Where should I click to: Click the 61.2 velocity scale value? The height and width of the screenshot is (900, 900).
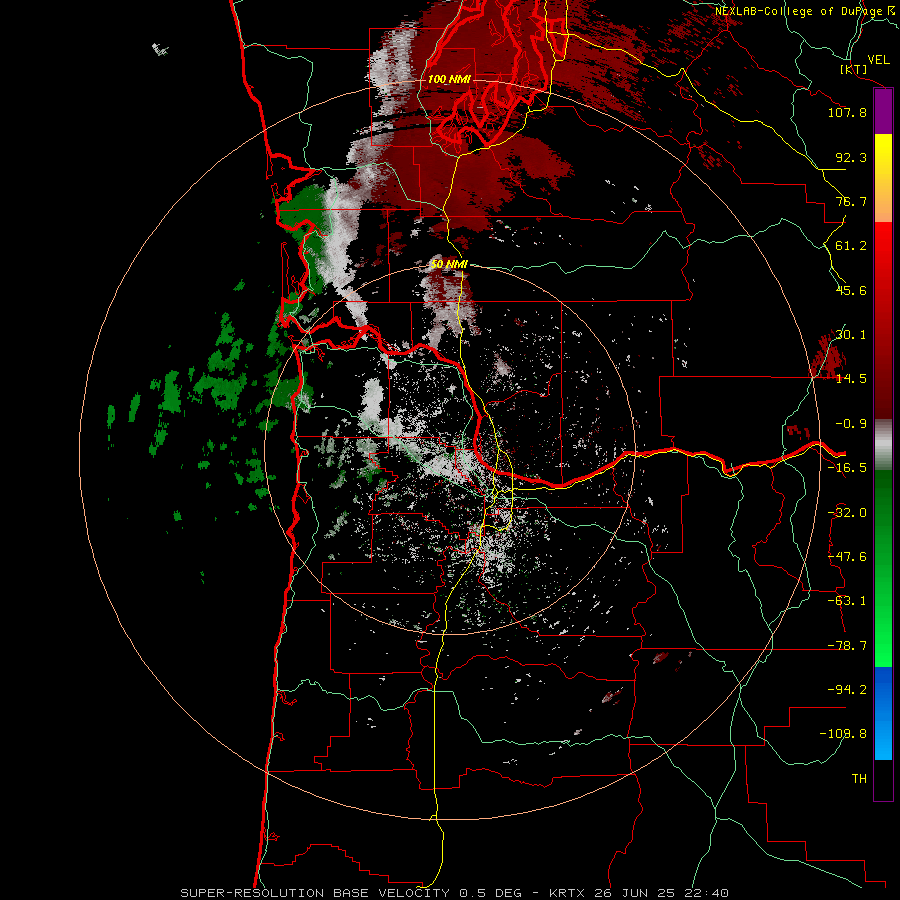[851, 246]
